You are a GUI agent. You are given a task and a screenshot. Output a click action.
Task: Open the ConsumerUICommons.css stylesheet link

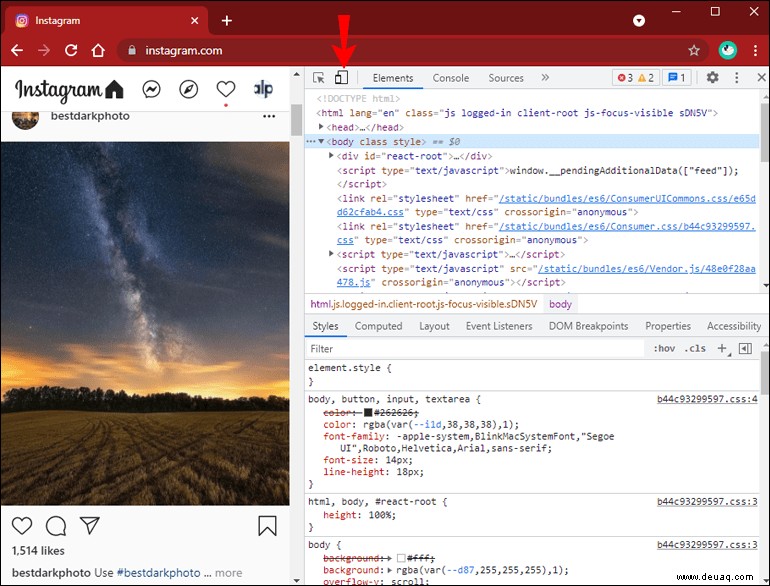[627, 198]
